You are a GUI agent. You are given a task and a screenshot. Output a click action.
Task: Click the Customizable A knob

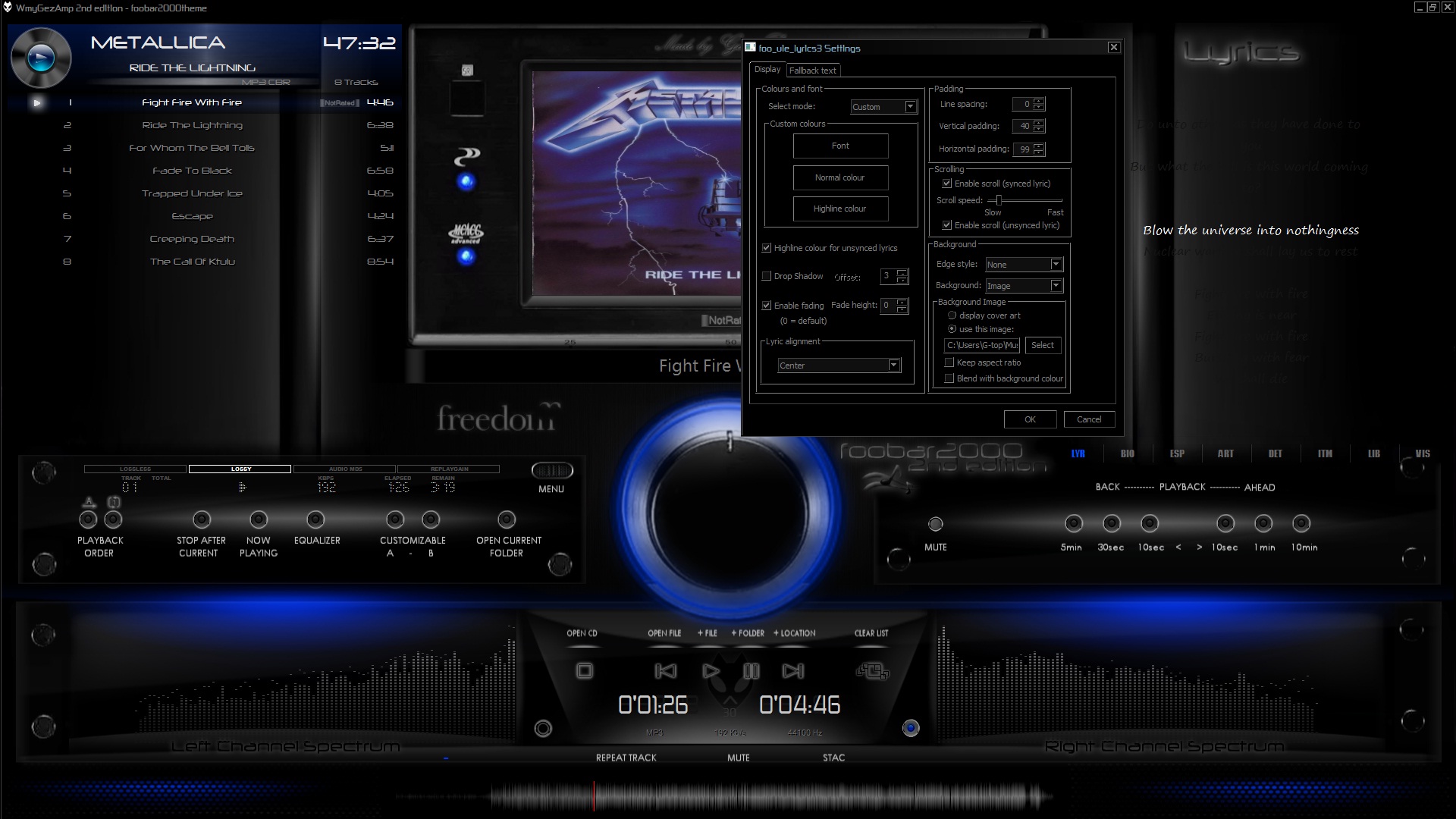(x=395, y=519)
